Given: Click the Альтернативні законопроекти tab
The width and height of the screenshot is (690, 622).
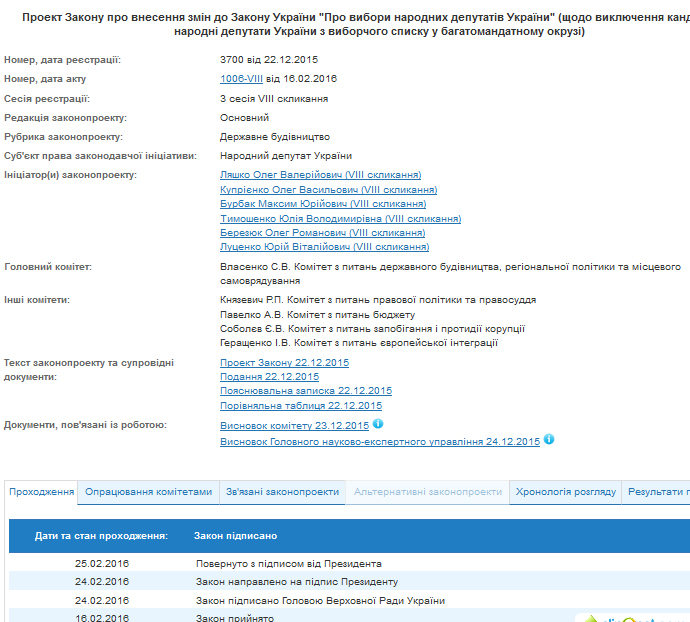Looking at the screenshot, I should (x=427, y=492).
